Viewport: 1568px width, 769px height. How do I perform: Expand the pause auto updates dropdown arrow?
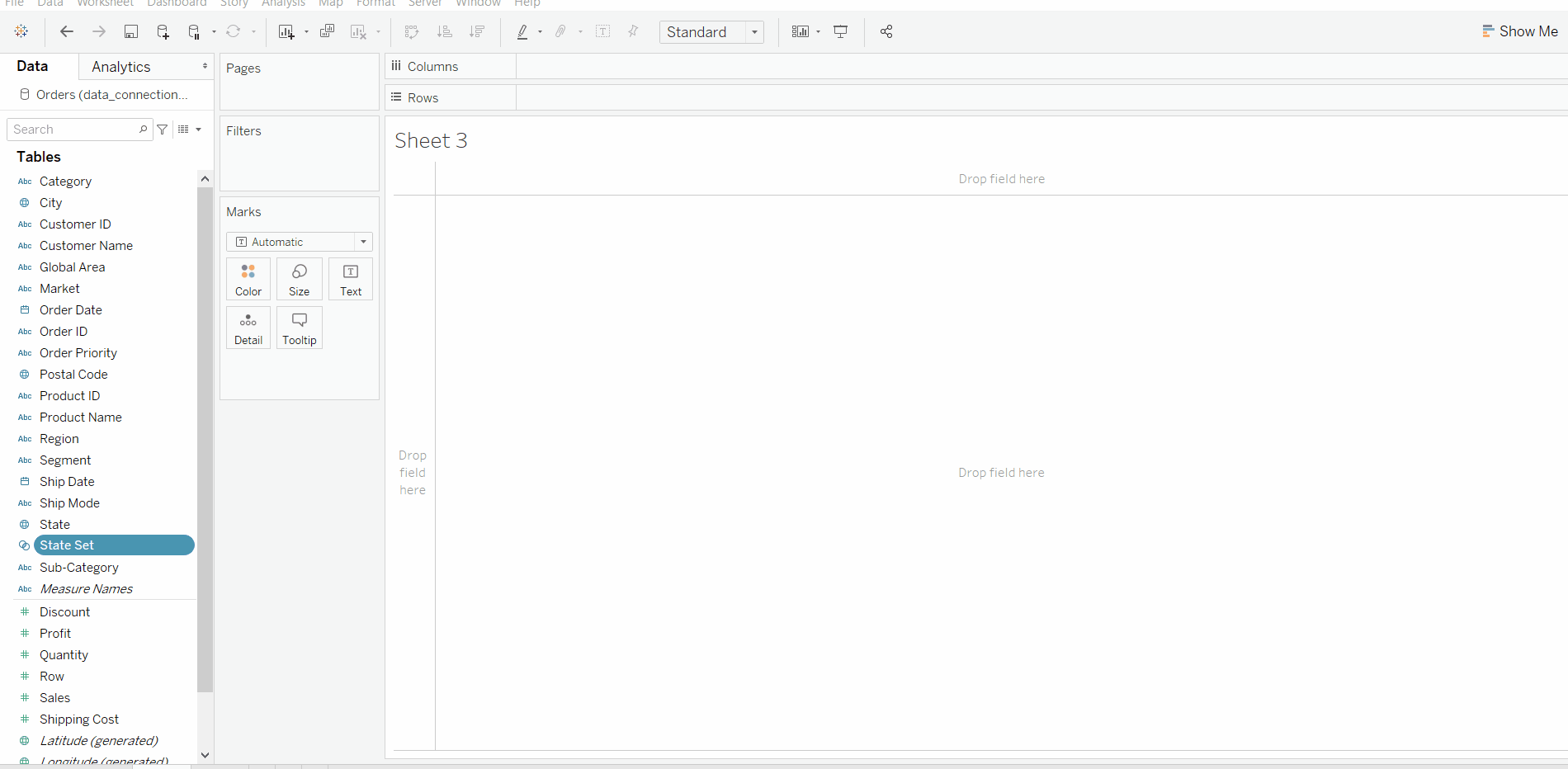pos(214,32)
